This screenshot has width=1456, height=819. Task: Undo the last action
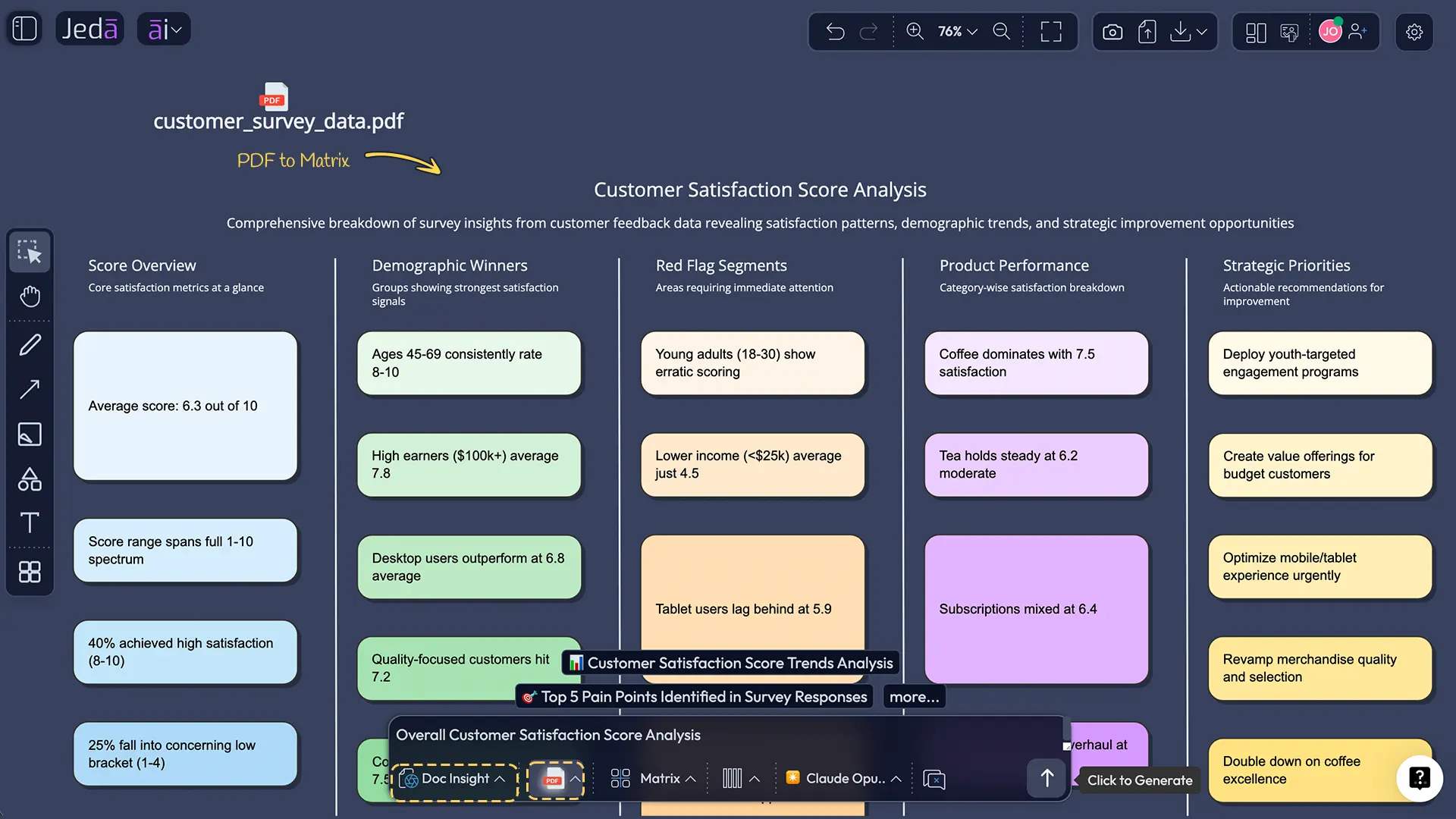pos(835,31)
